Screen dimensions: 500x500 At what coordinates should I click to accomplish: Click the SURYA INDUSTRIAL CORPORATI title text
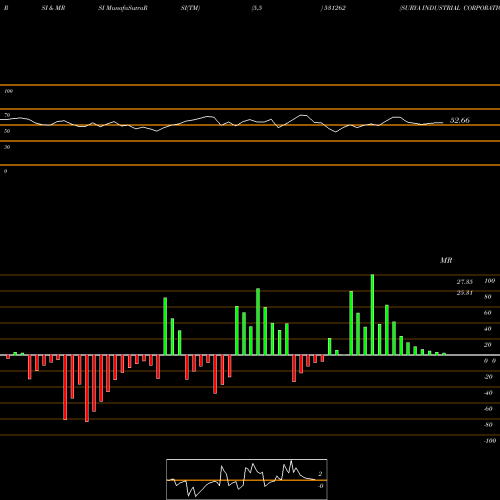click(x=450, y=8)
